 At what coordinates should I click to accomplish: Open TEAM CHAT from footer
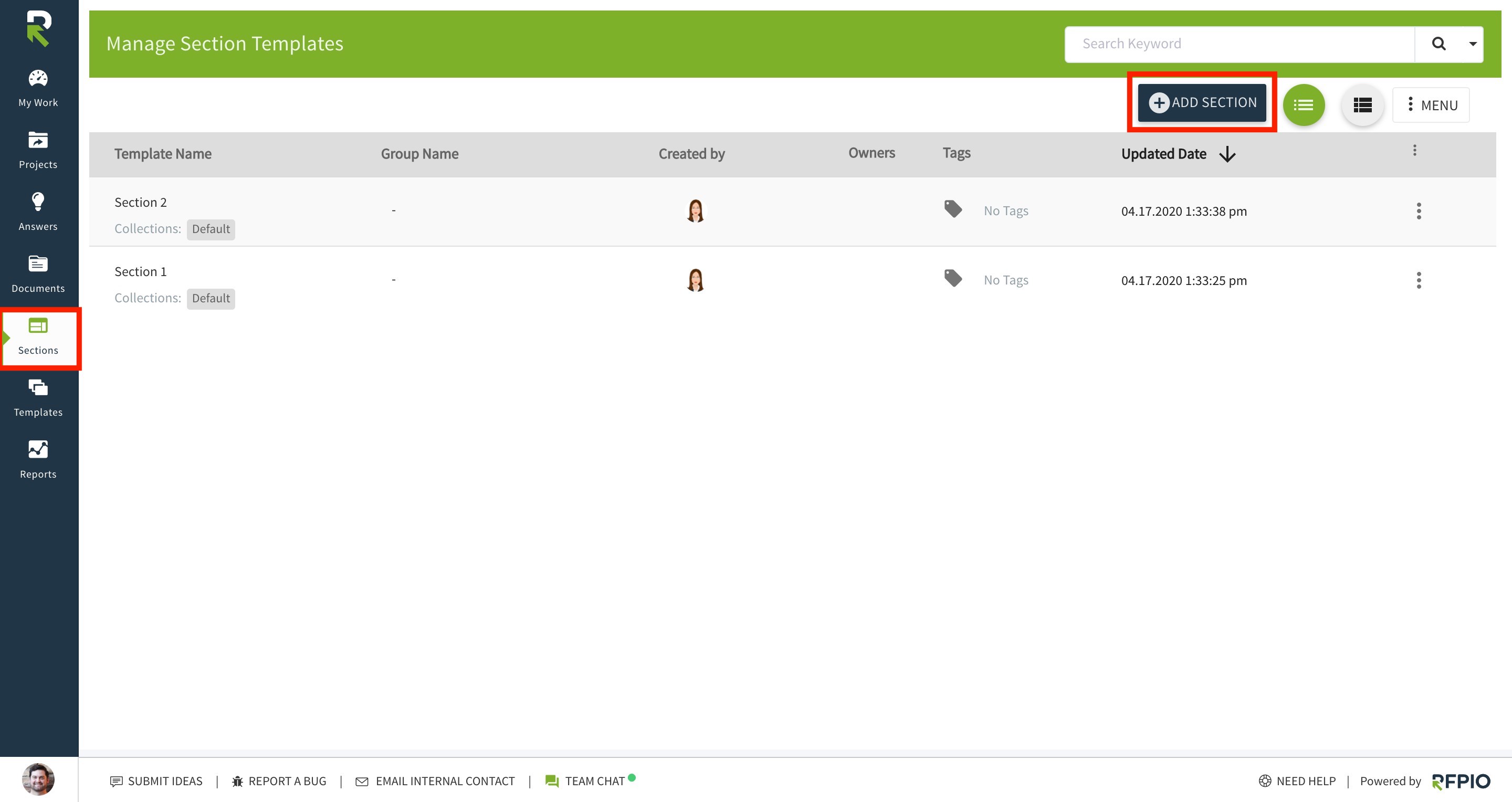click(x=589, y=781)
